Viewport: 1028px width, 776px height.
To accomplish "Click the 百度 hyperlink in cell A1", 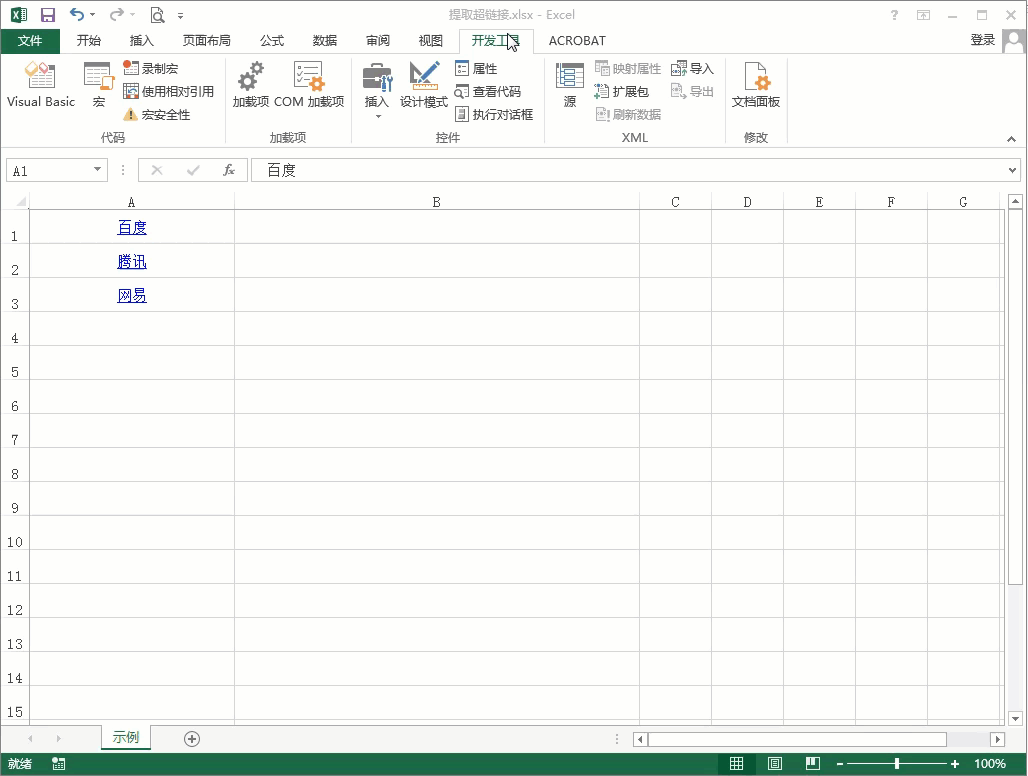I will tap(132, 228).
